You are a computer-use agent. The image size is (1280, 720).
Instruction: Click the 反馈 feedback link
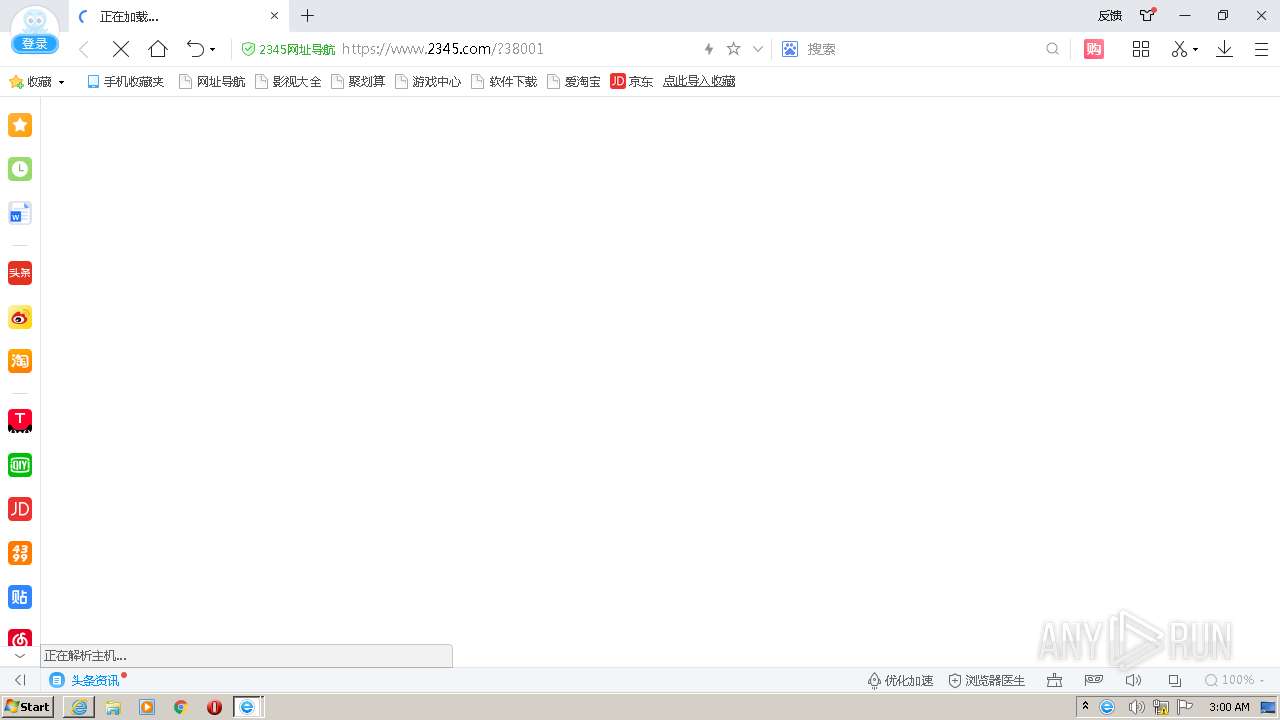click(1110, 16)
